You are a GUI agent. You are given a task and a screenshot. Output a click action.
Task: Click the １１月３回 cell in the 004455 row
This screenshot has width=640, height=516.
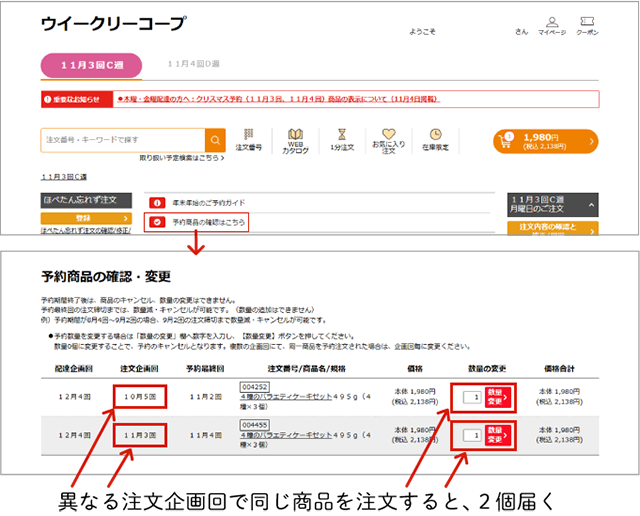tap(140, 435)
